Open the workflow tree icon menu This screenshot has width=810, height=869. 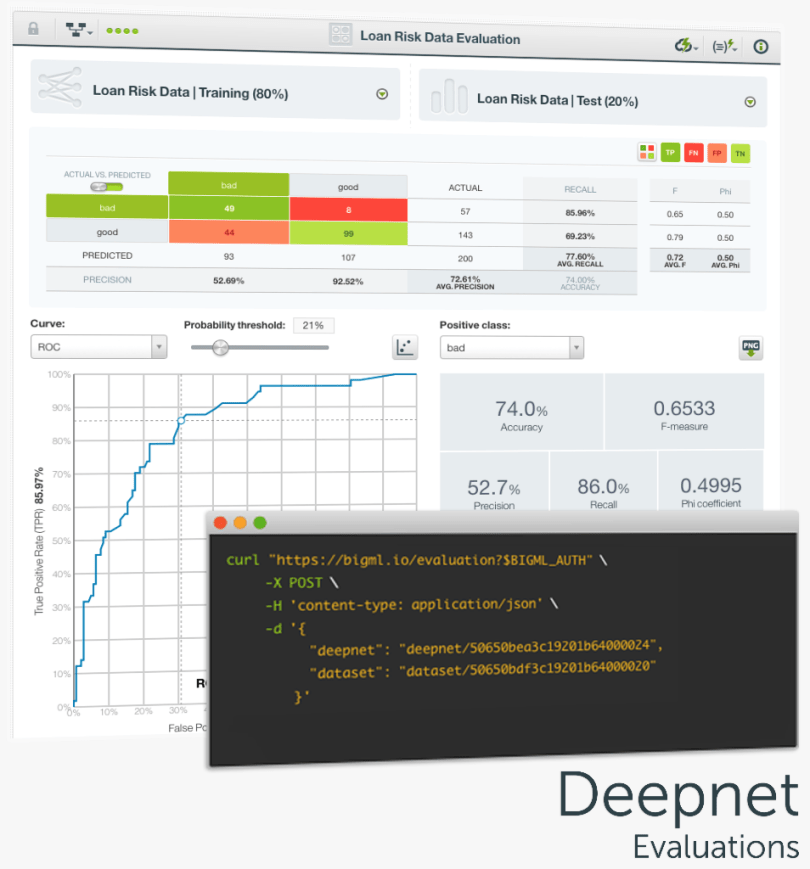click(x=78, y=30)
